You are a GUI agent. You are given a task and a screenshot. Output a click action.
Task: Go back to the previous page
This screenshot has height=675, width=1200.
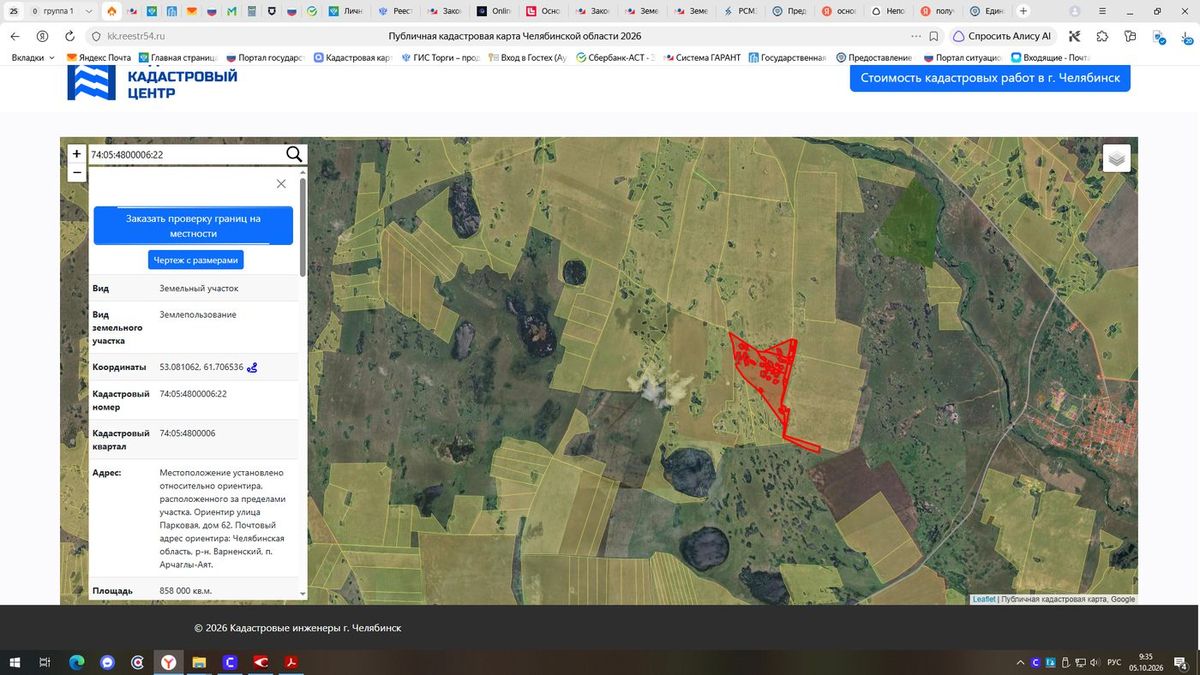(15, 36)
